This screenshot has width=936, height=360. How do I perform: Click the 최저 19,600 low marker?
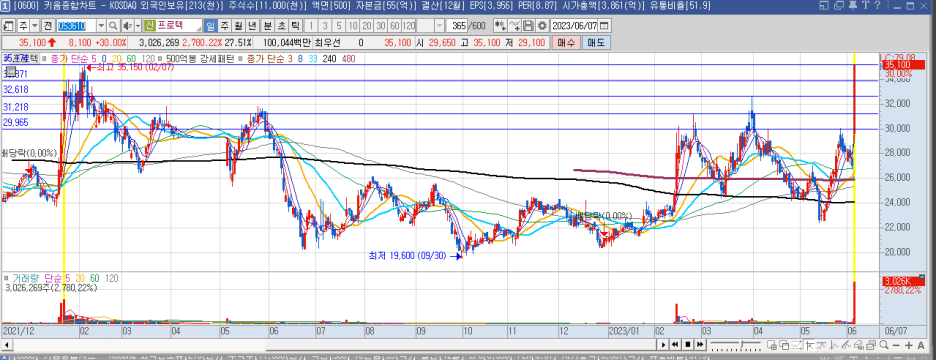click(415, 256)
